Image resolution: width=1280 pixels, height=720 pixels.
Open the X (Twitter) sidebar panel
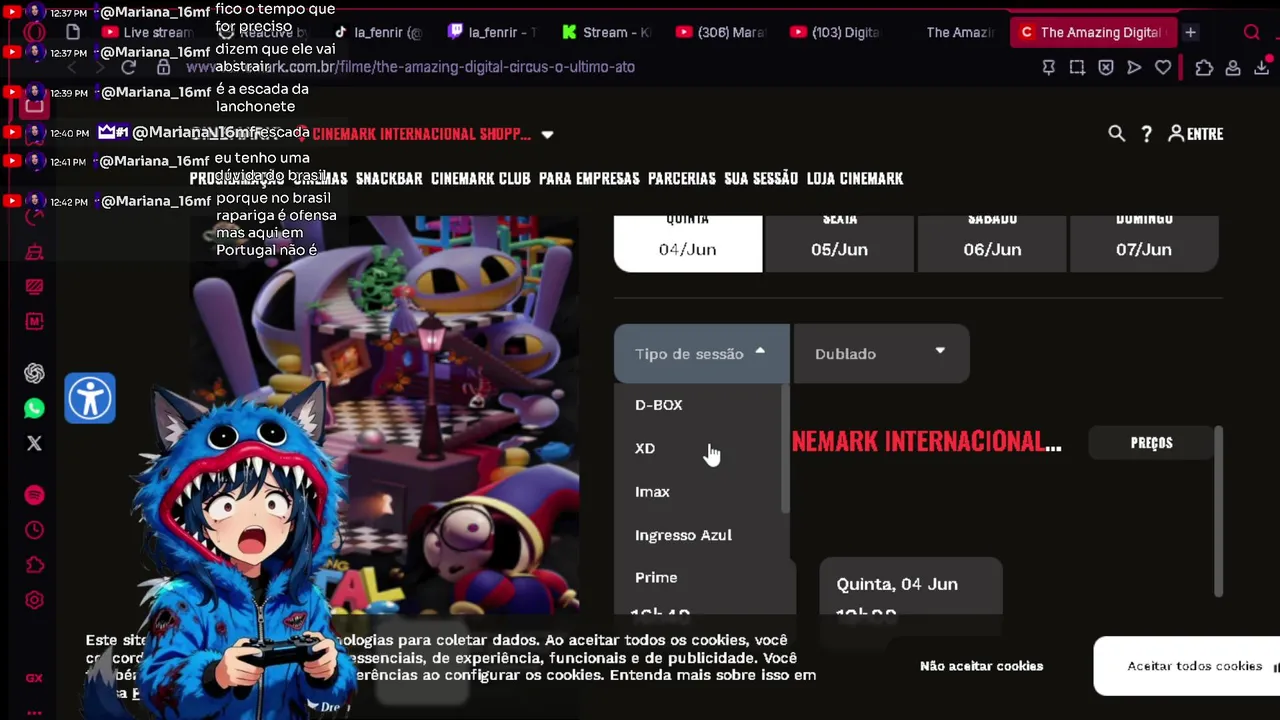click(34, 443)
